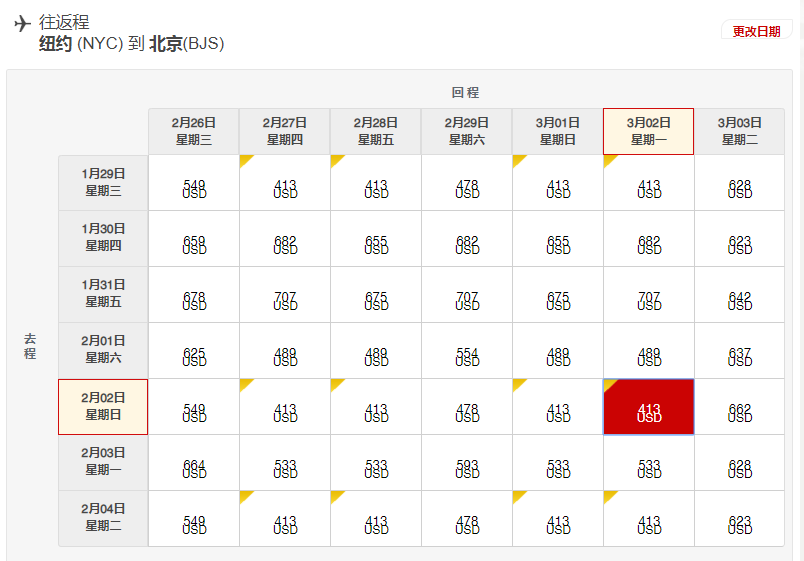Choose 549 USD fare in 2月04日 row
The height and width of the screenshot is (561, 804).
coord(194,518)
